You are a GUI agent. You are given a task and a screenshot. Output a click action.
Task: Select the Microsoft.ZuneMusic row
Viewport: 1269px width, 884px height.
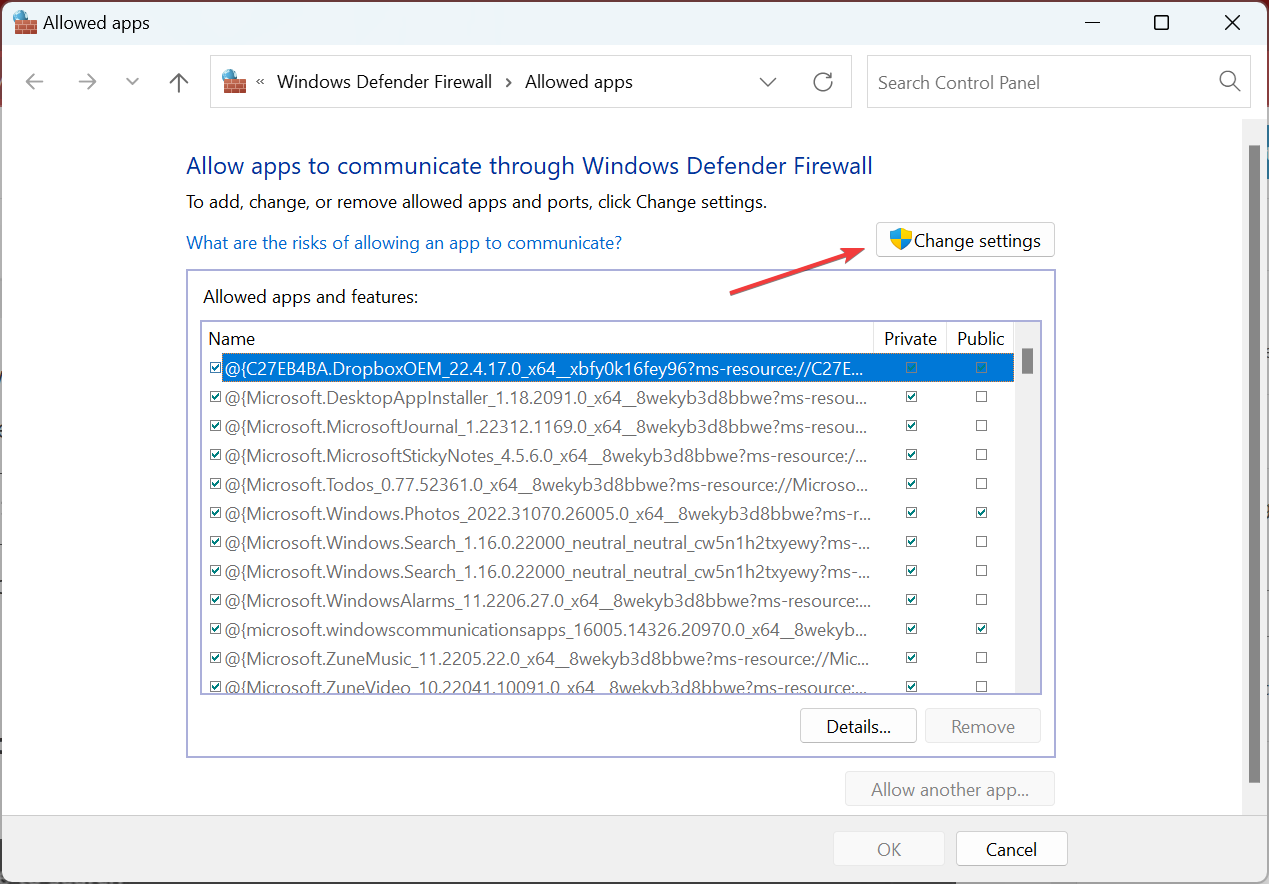click(x=608, y=658)
